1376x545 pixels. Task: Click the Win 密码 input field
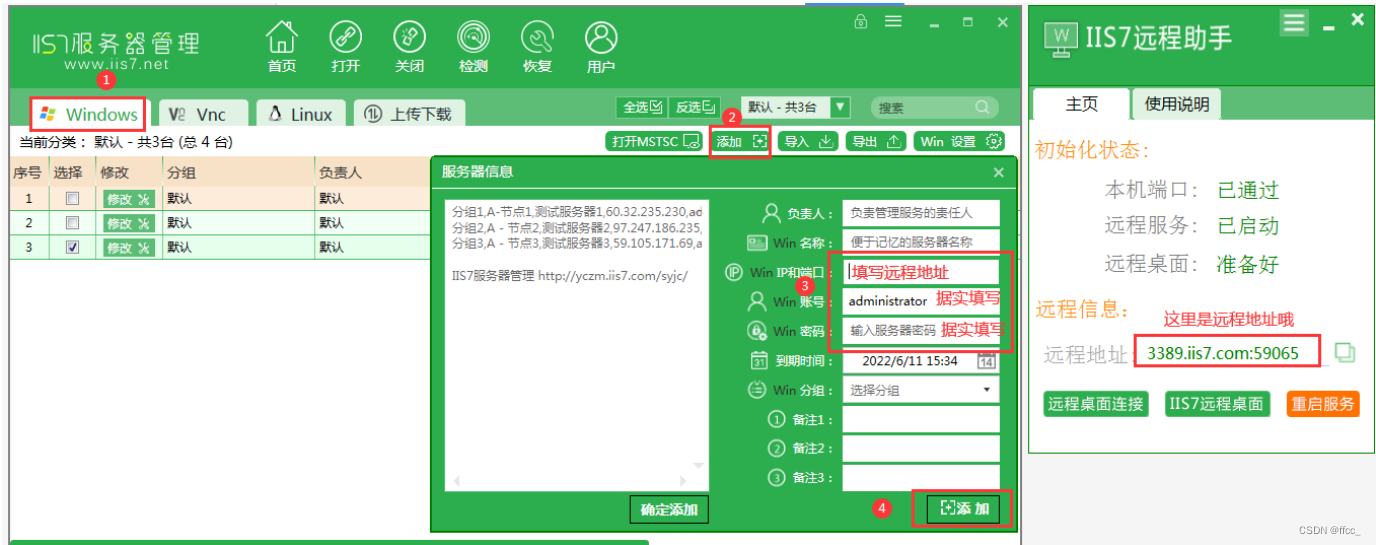(921, 330)
